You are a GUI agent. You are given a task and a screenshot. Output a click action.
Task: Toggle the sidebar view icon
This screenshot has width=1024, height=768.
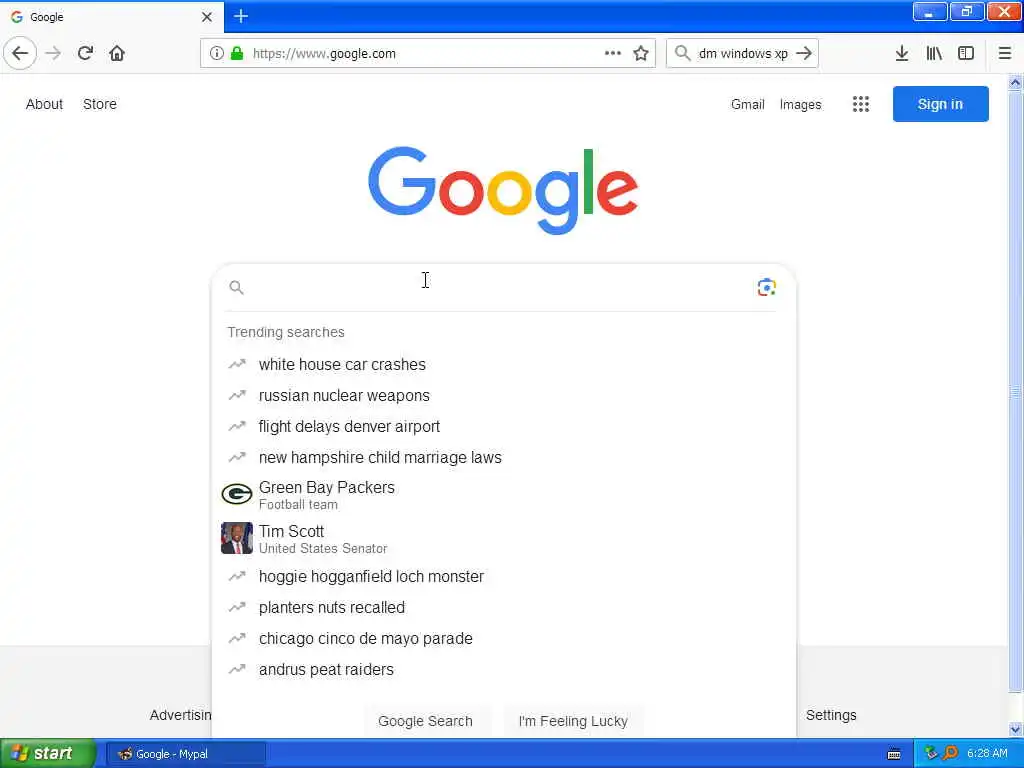click(966, 53)
